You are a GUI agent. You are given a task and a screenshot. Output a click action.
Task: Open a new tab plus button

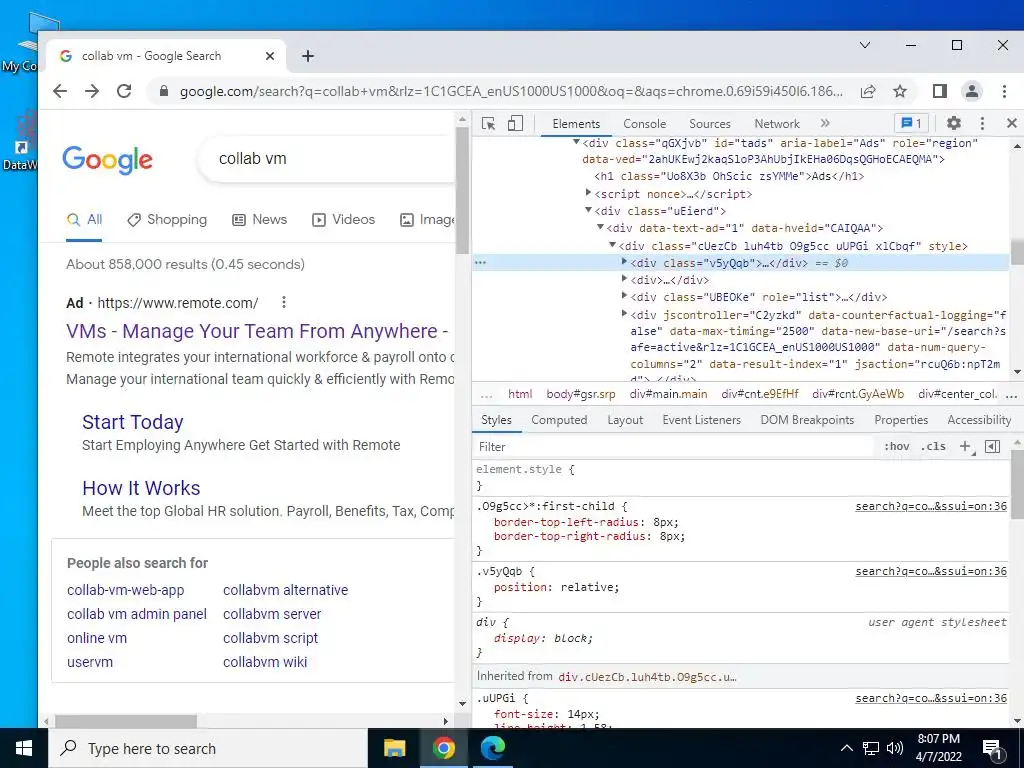click(x=308, y=56)
